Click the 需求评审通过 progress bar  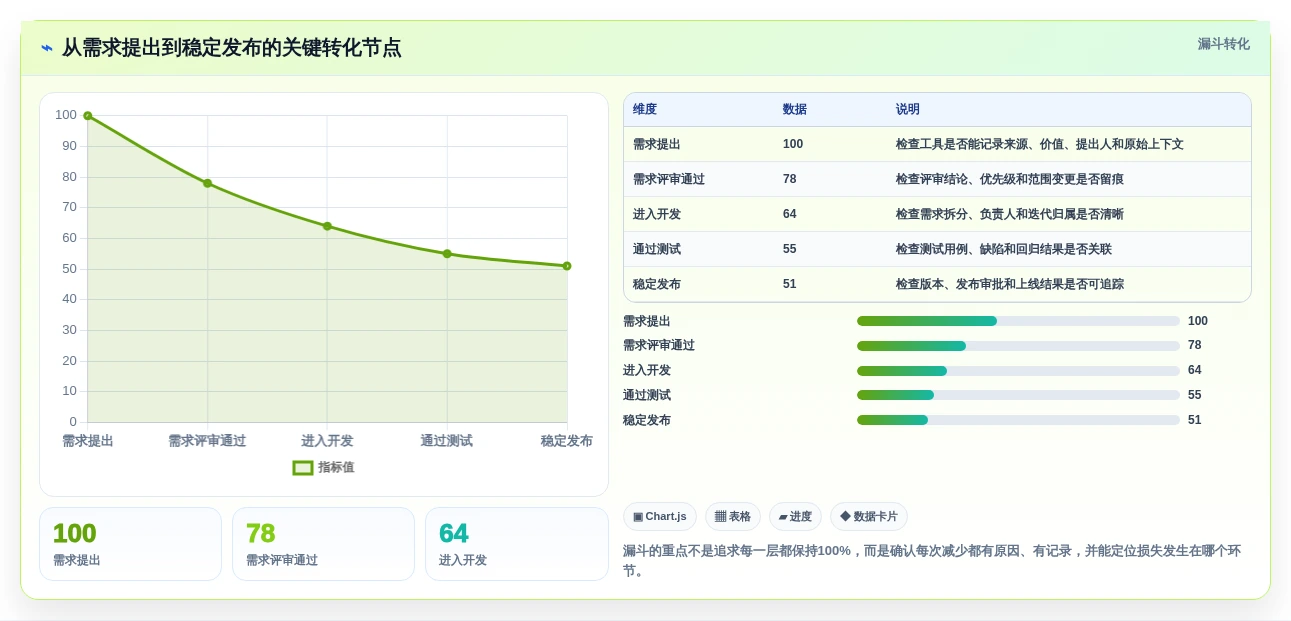click(x=1018, y=346)
